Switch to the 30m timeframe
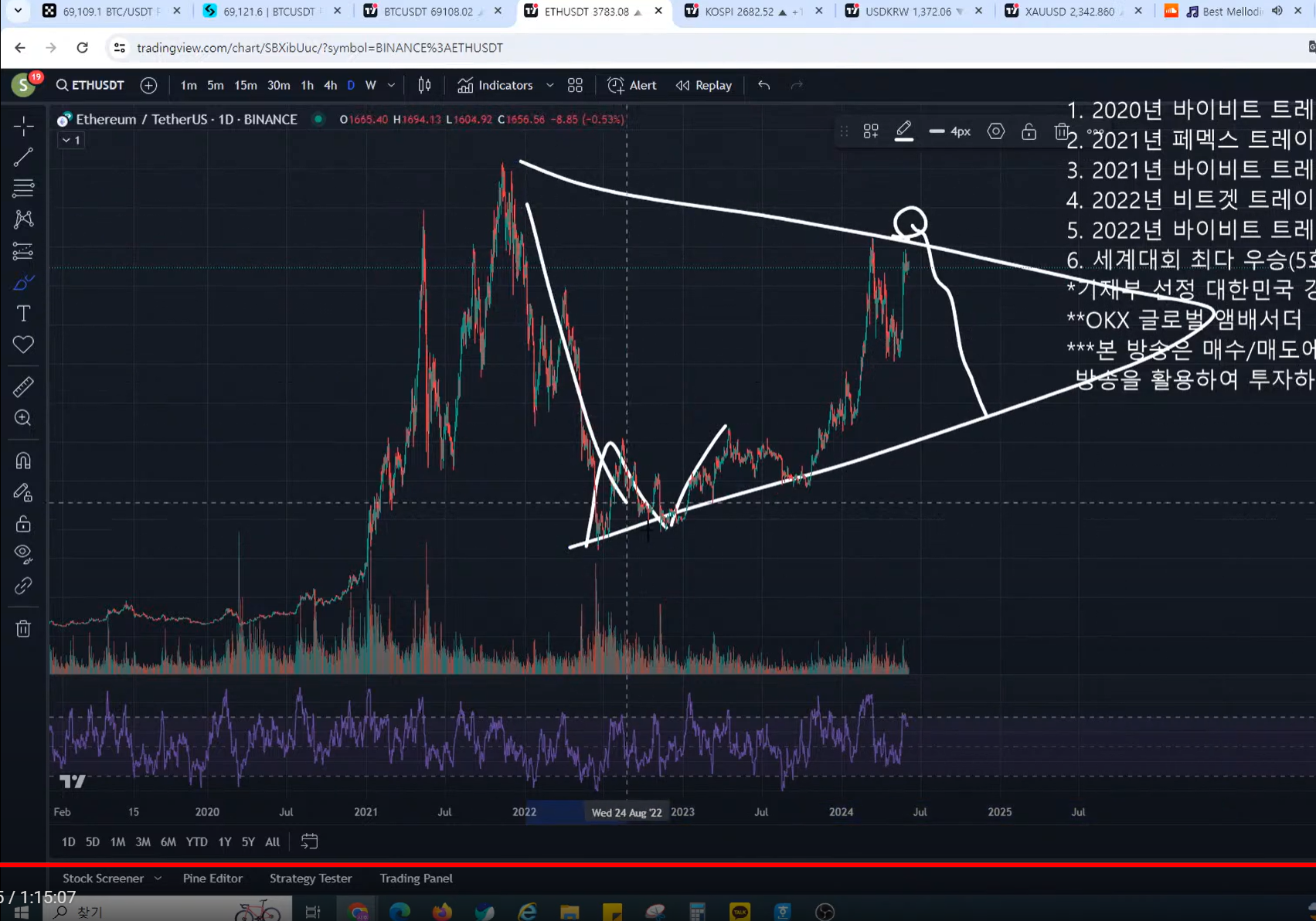 pyautogui.click(x=278, y=85)
